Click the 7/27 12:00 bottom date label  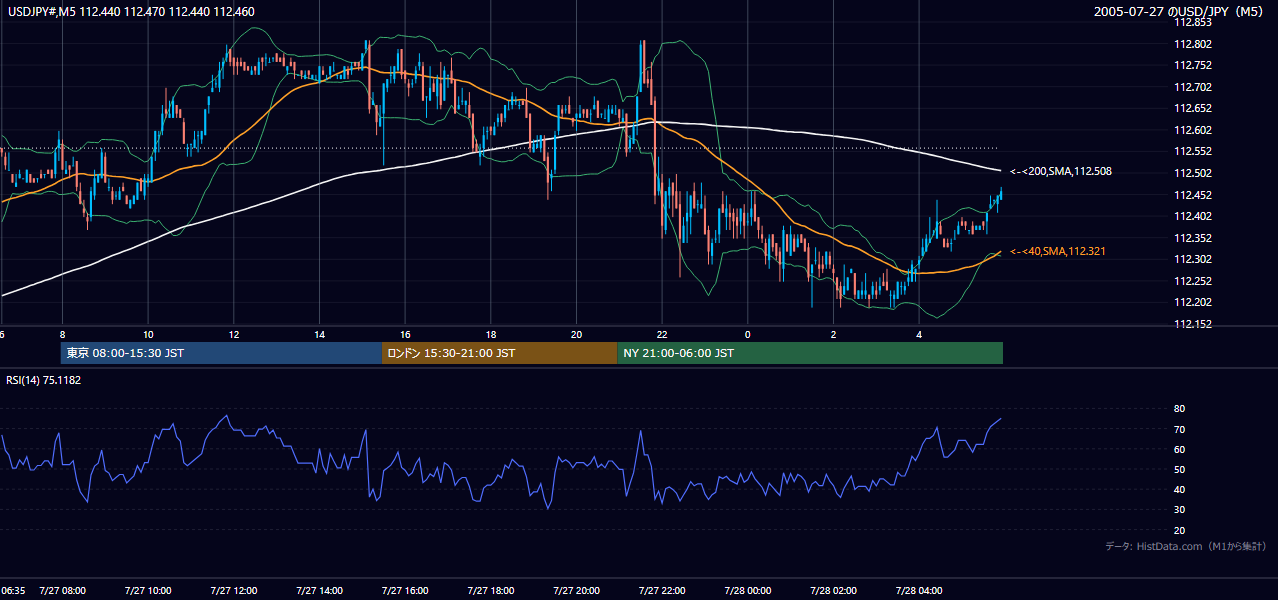pyautogui.click(x=234, y=590)
